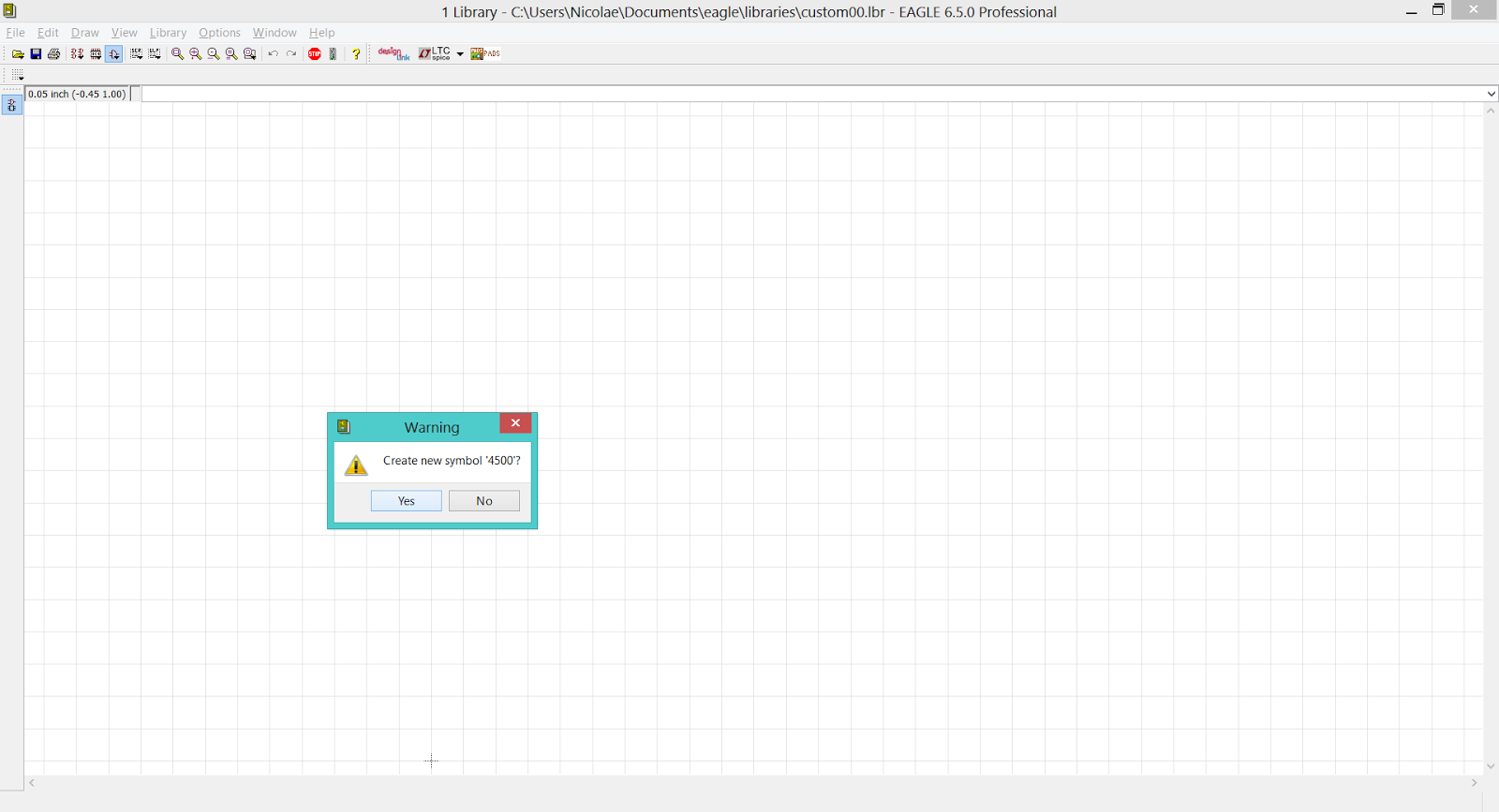Open the Edit menu
This screenshot has height=812, width=1499.
point(48,33)
